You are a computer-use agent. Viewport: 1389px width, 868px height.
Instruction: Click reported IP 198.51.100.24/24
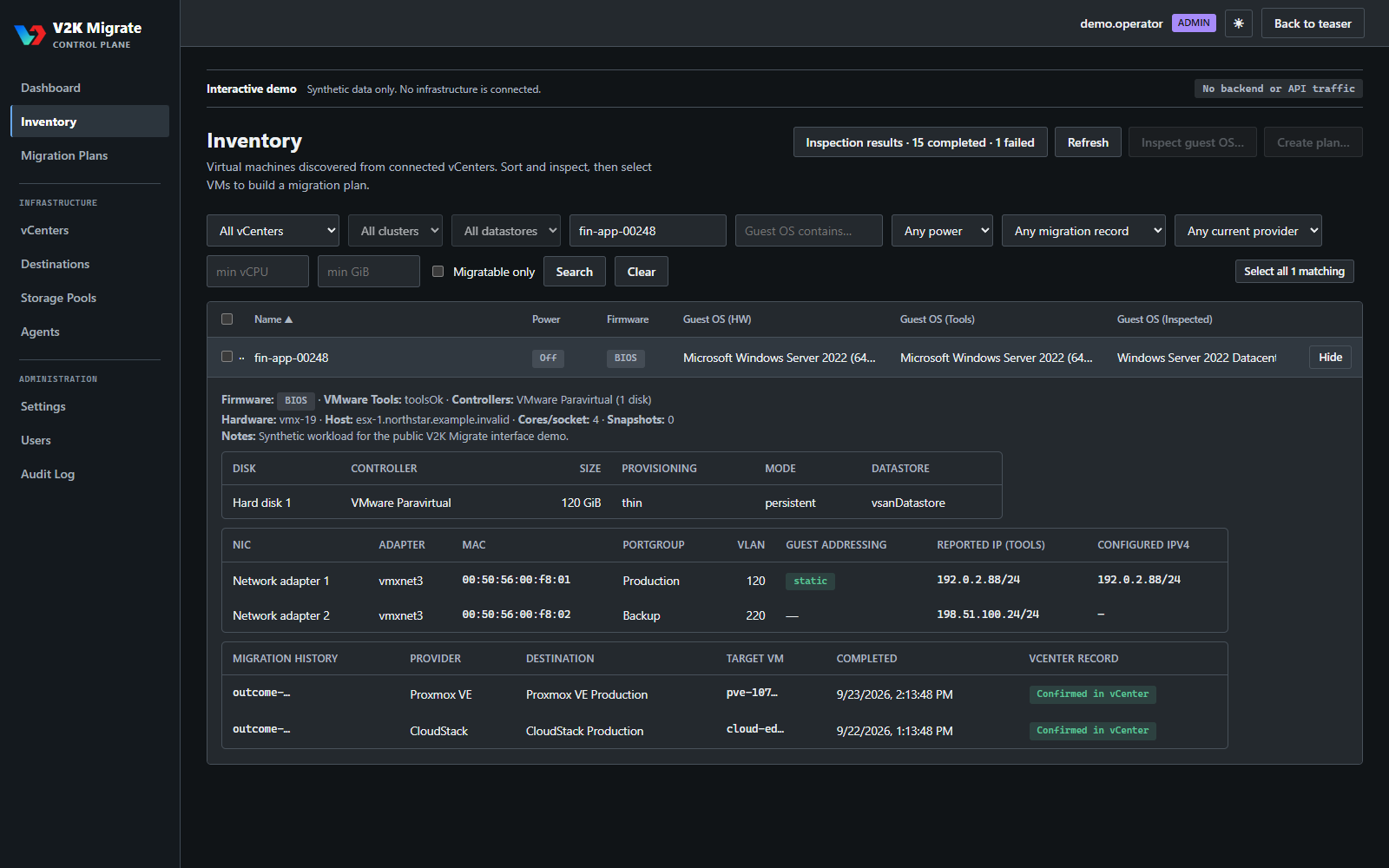[x=988, y=615]
